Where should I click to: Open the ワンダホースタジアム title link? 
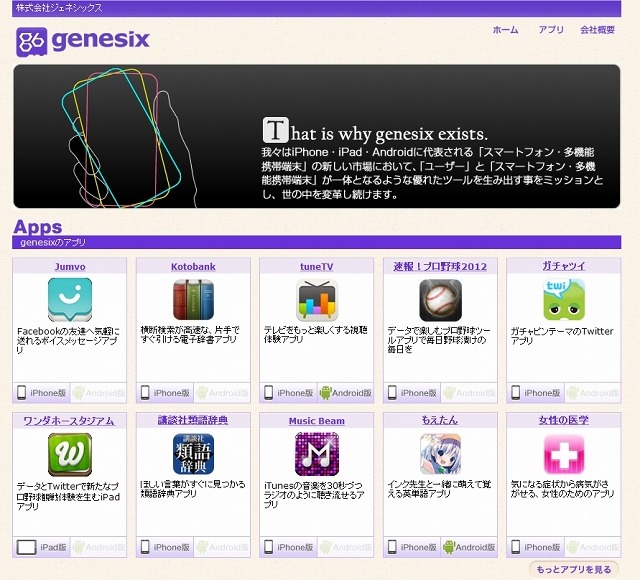pos(69,421)
